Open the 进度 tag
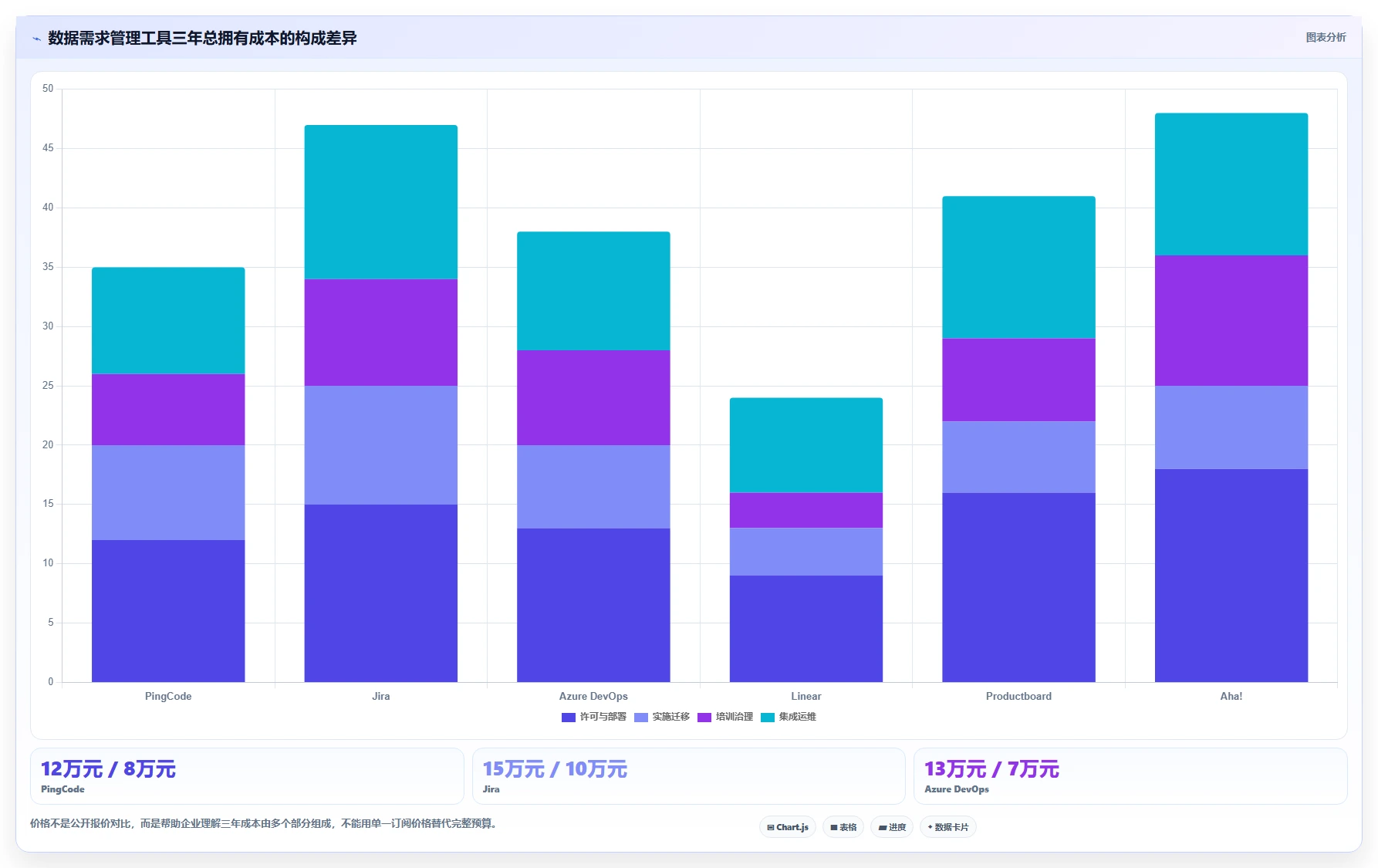 (x=892, y=827)
